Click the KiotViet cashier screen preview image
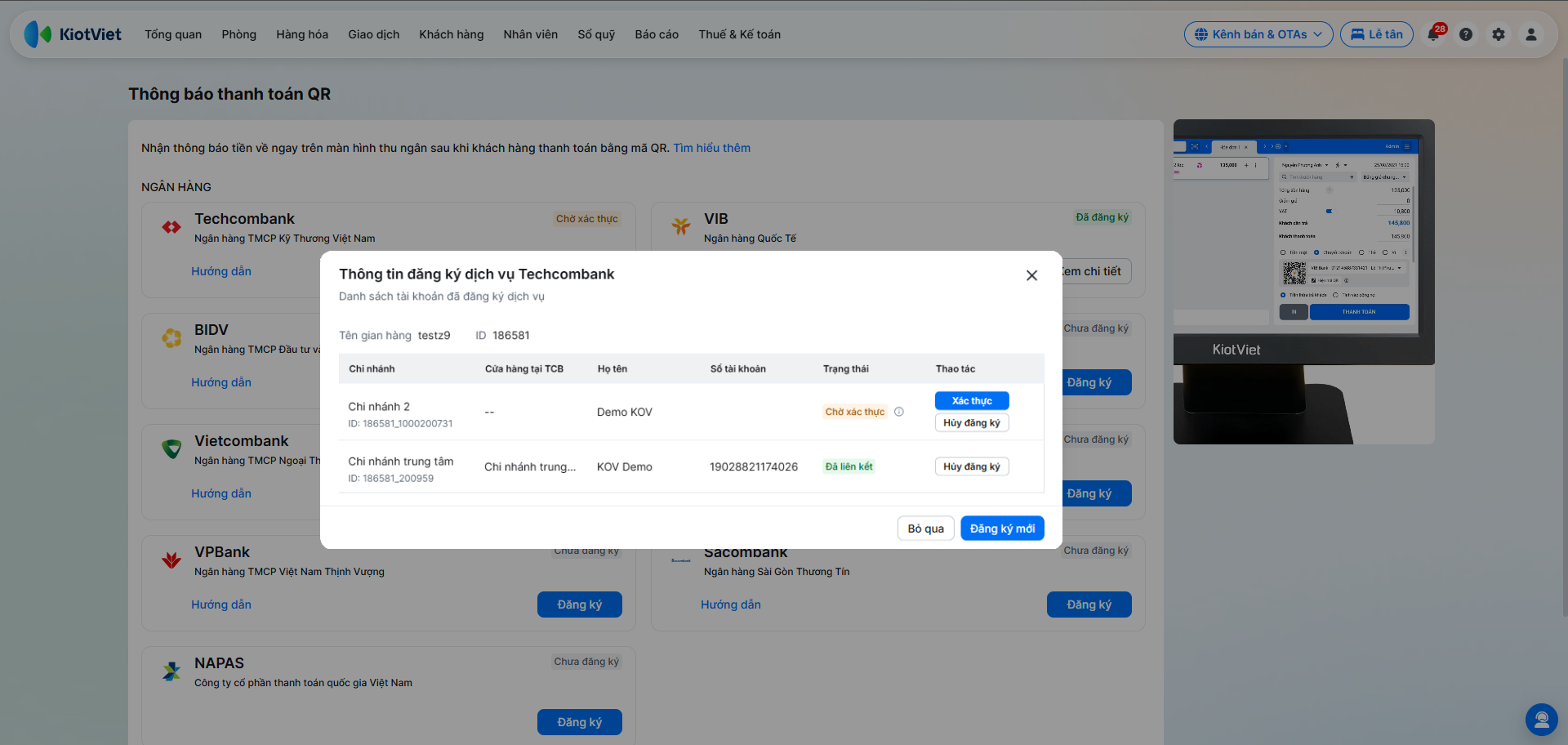Image resolution: width=1568 pixels, height=745 pixels. (1304, 282)
